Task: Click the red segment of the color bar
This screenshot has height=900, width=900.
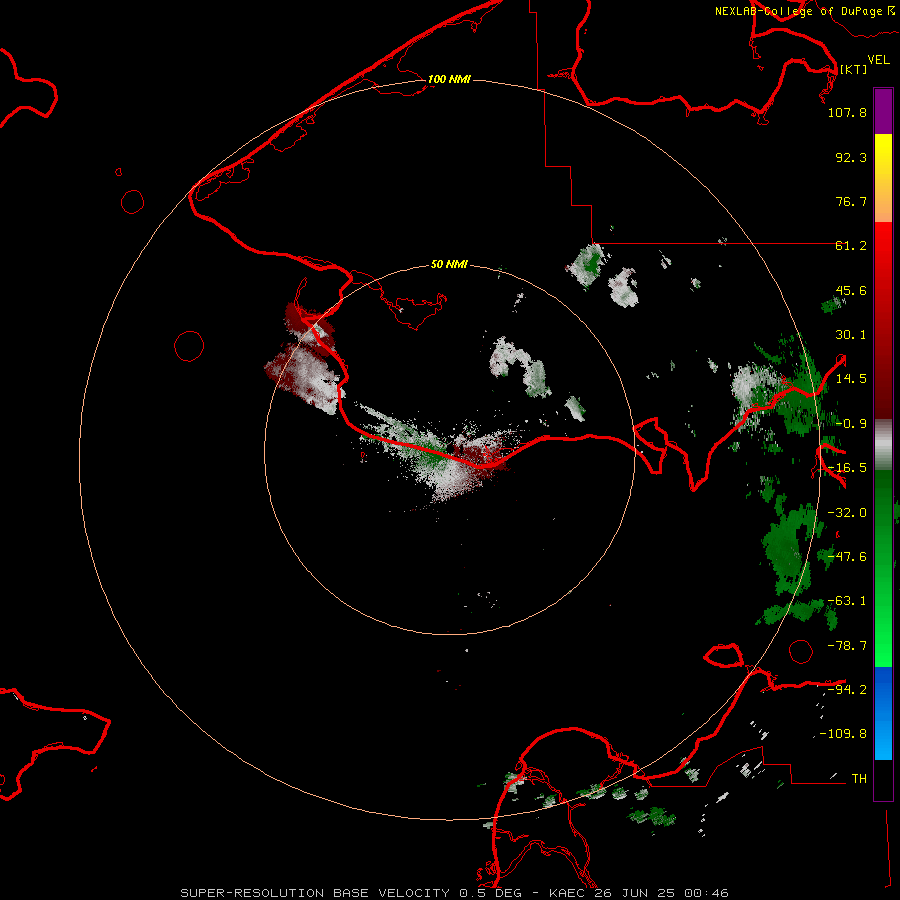Action: pos(883,320)
